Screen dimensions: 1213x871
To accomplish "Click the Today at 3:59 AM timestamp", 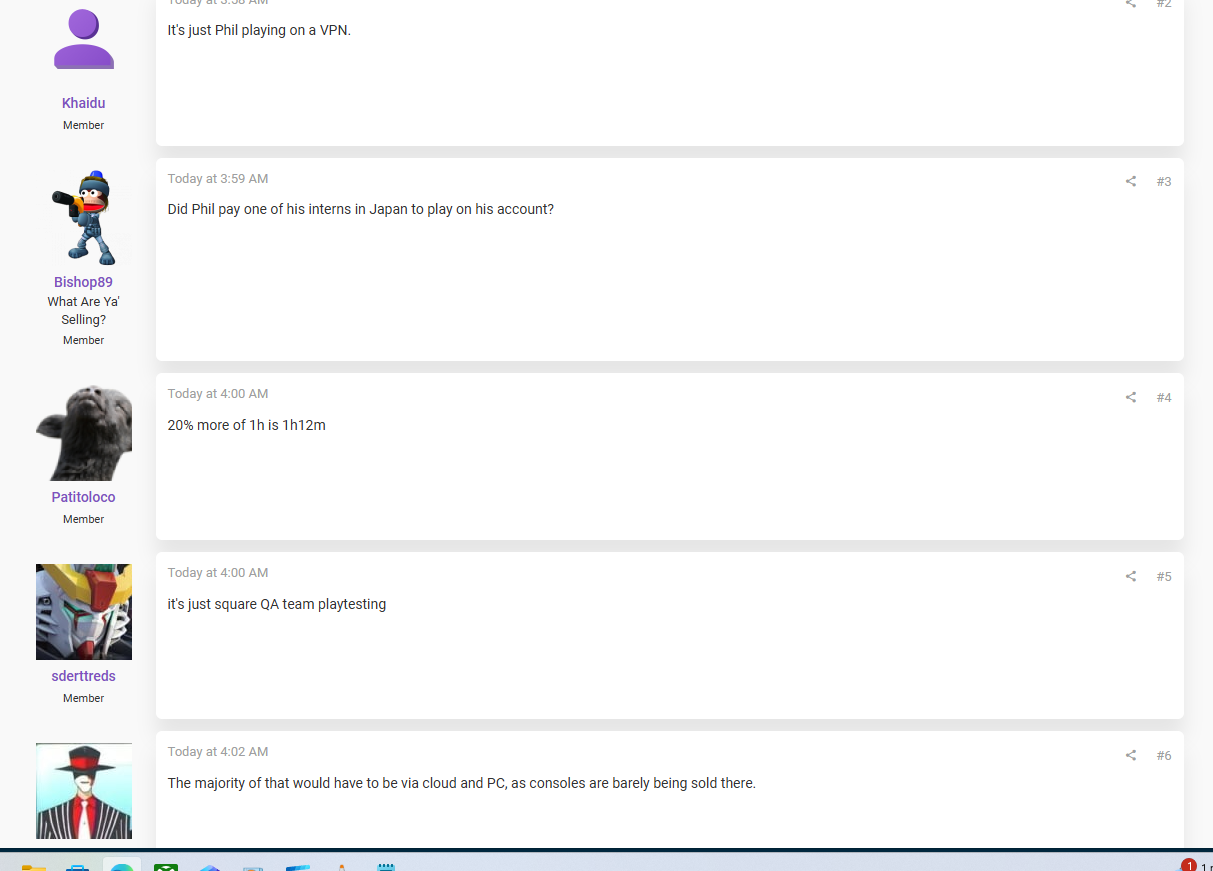I will (x=218, y=179).
